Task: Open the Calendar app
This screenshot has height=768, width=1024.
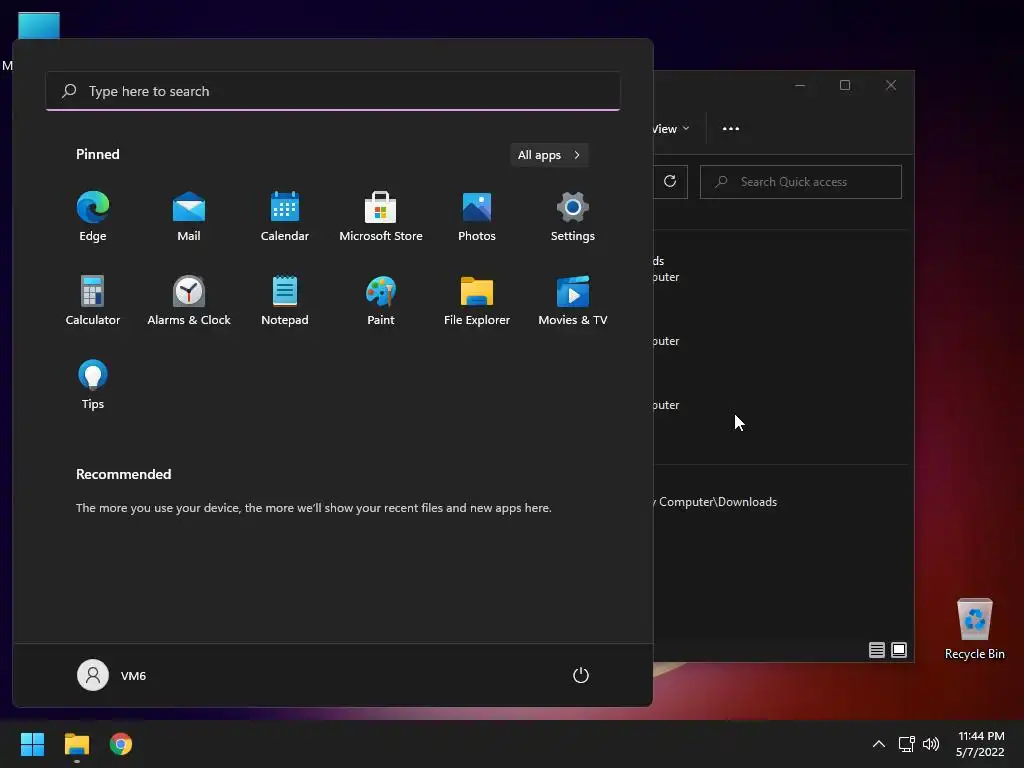Action: tap(285, 217)
